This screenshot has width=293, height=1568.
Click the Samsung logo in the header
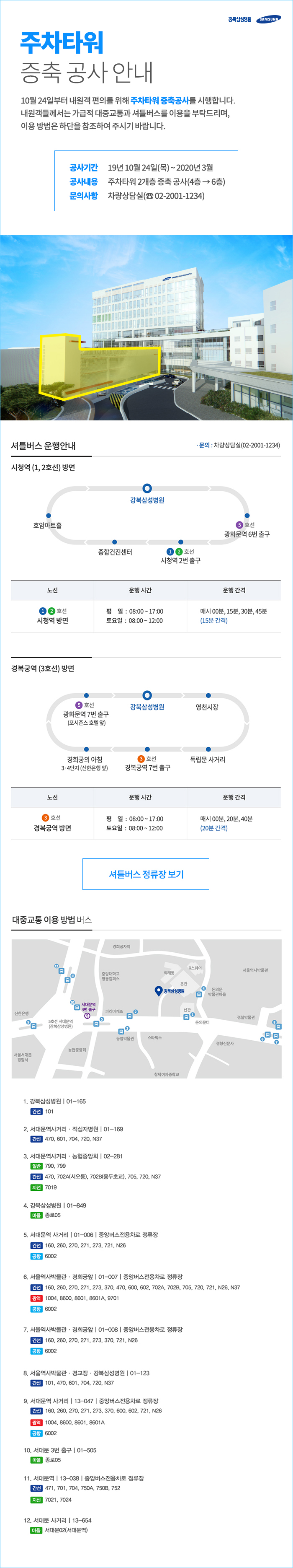pyautogui.click(x=269, y=19)
